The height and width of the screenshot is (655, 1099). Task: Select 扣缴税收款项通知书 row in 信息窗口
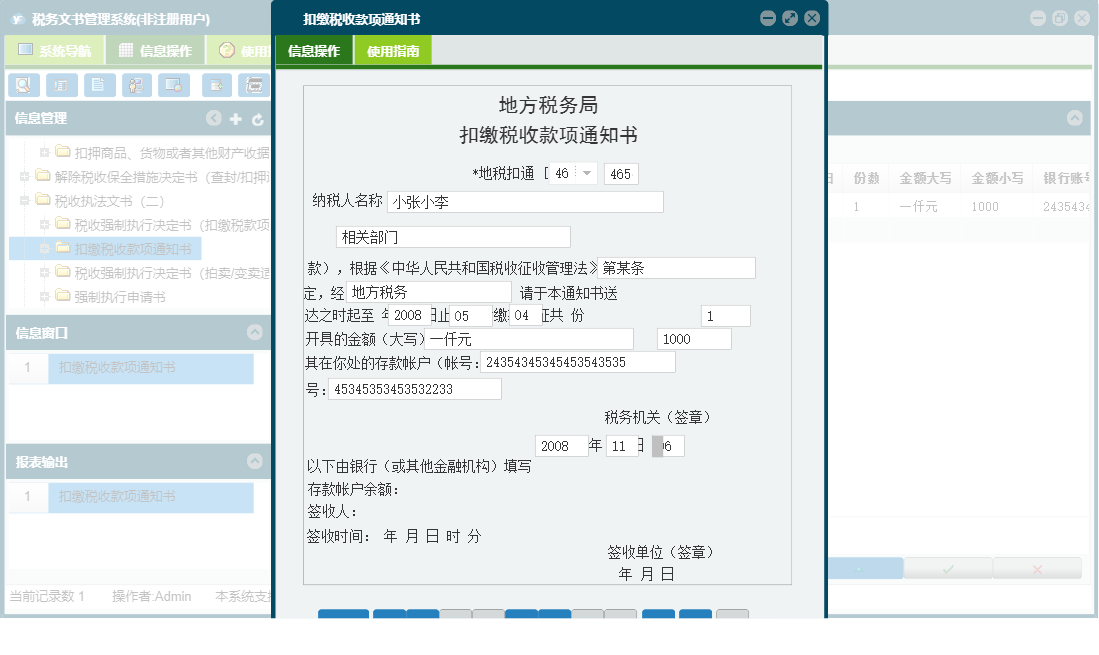(151, 368)
